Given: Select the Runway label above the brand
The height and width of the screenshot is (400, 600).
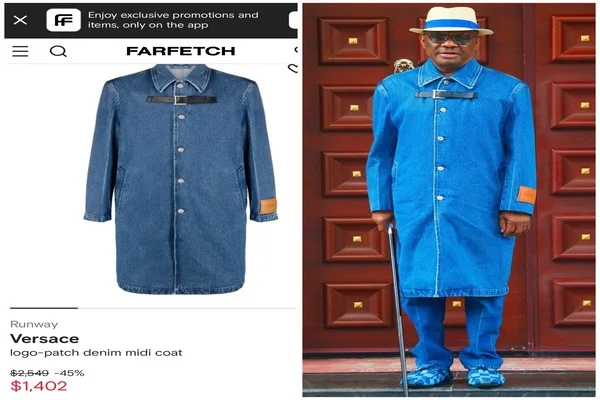Looking at the screenshot, I should [x=34, y=325].
